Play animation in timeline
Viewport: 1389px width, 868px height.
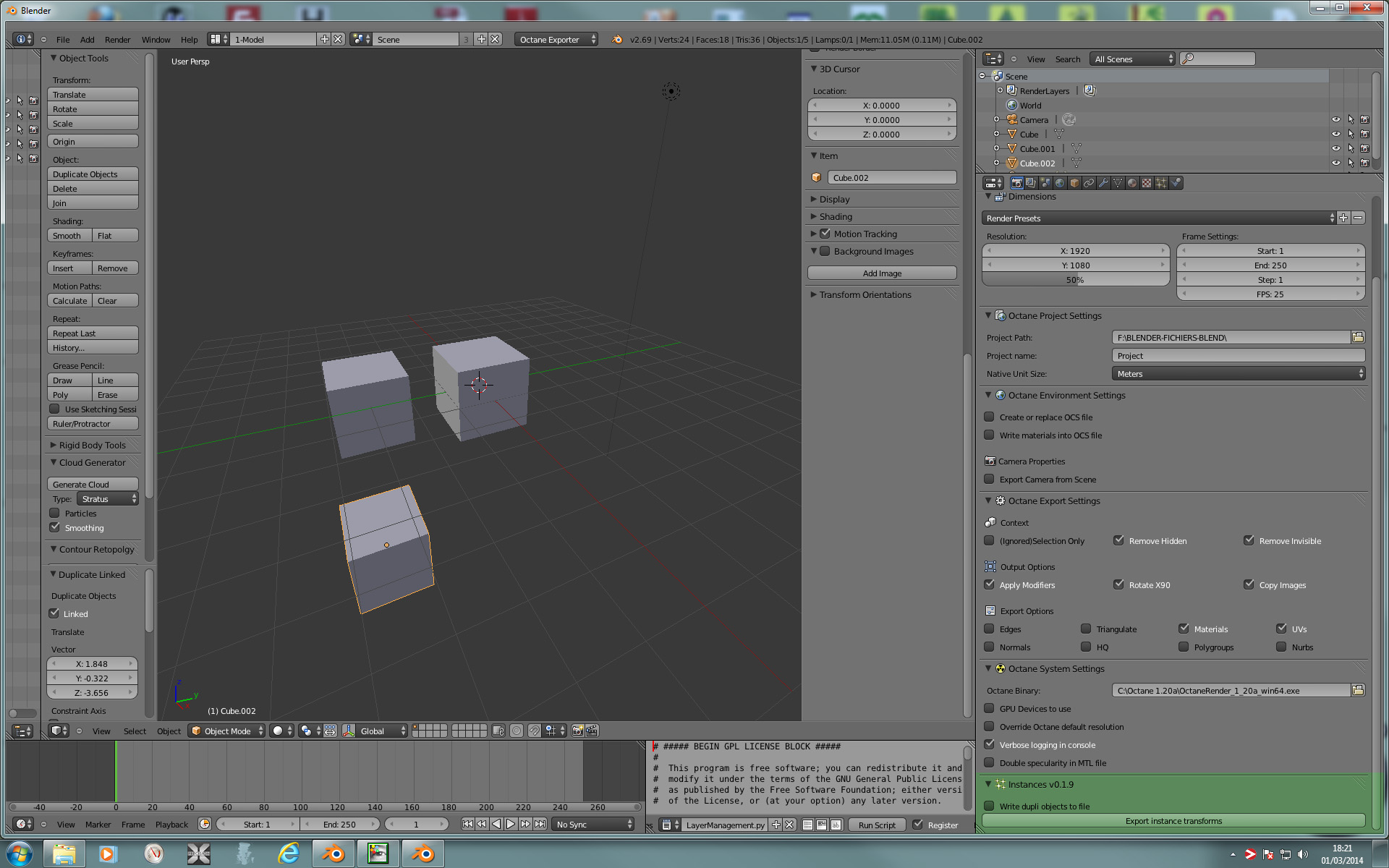click(511, 824)
